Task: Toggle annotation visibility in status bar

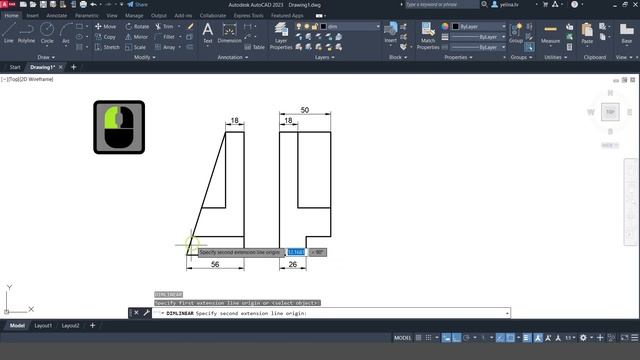Action: click(538, 338)
